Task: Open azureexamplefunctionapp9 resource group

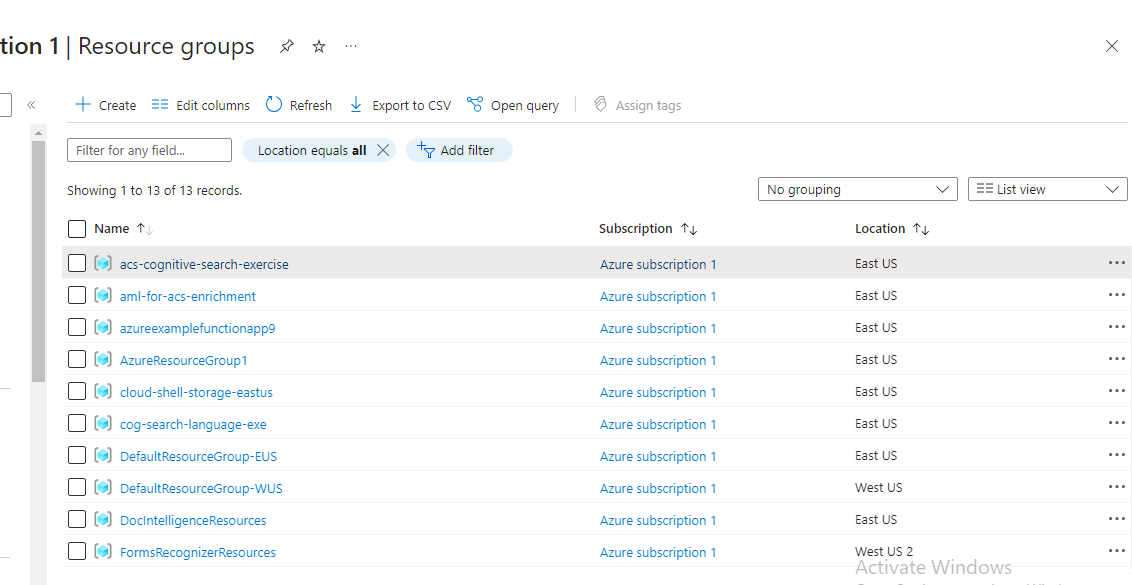Action: 198,329
